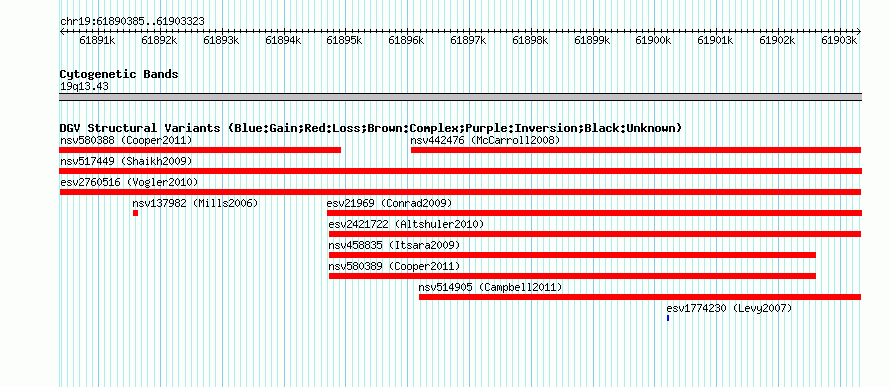The width and height of the screenshot is (890, 387).
Task: Click the chr19:61890385..61903323 coordinates label
Action: click(x=132, y=22)
